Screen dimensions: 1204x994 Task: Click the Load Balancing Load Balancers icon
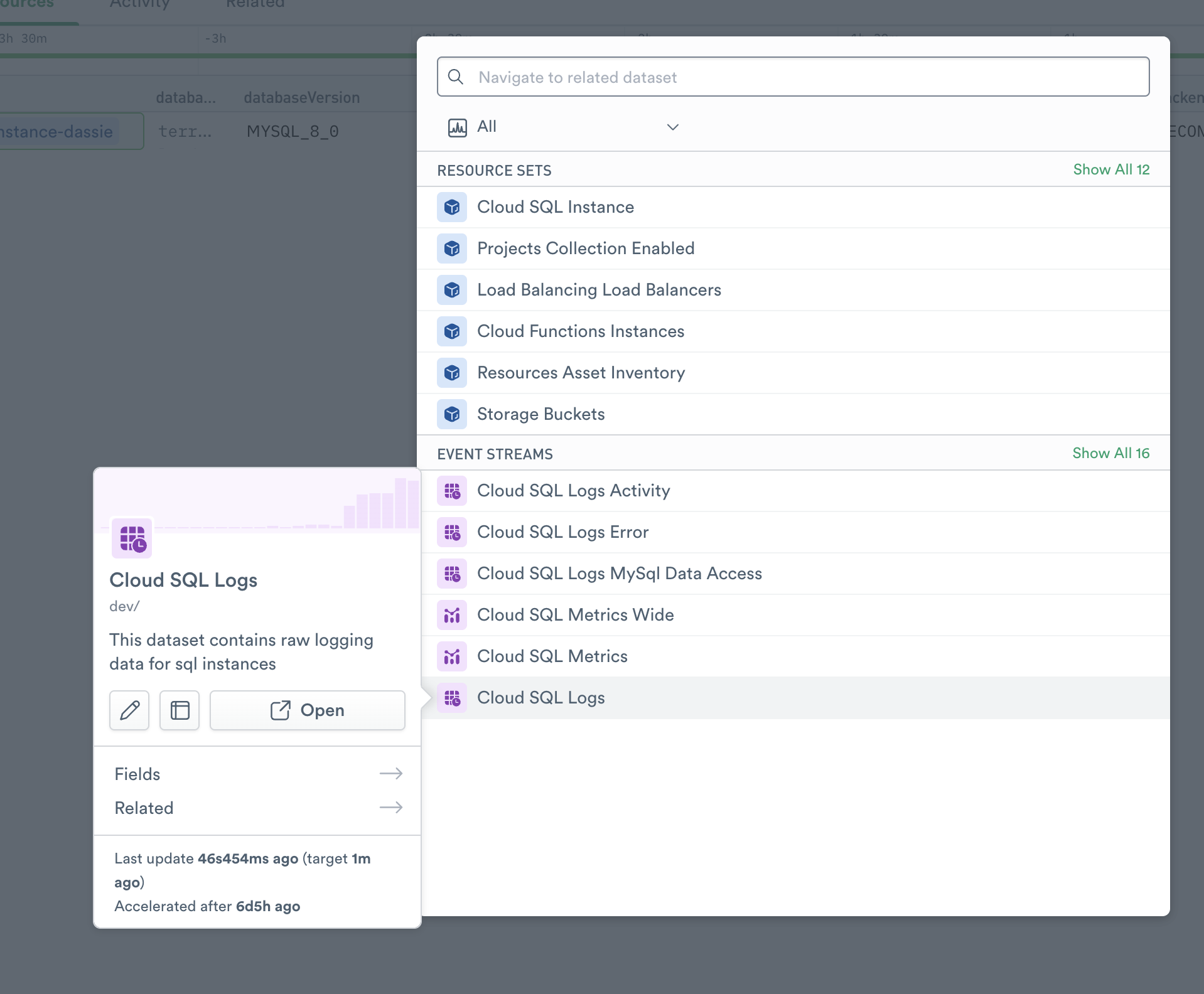click(x=452, y=290)
